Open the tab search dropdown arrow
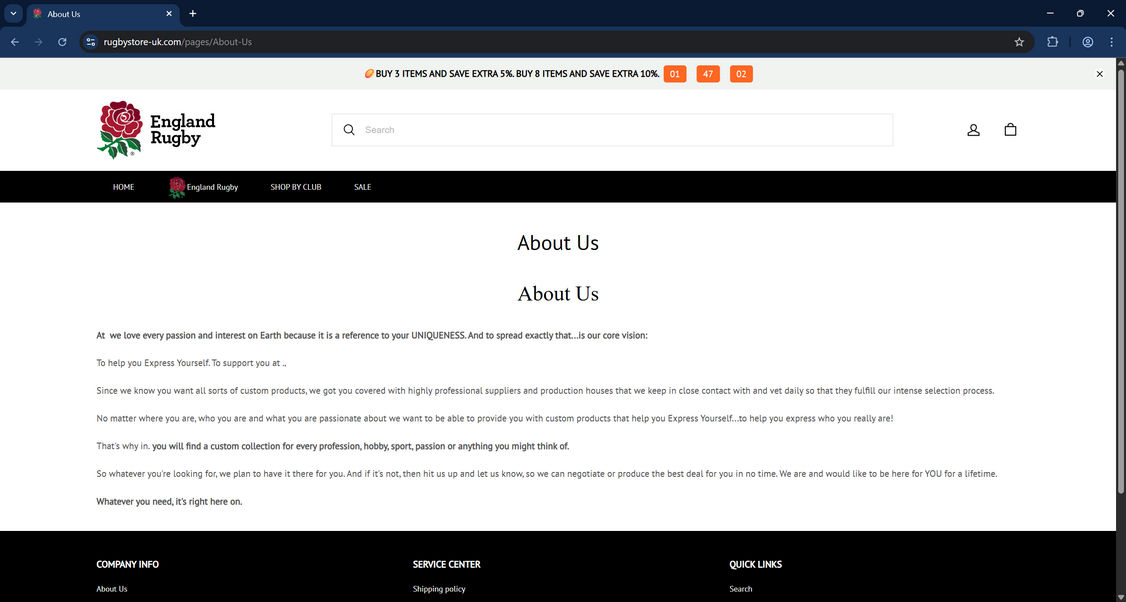 13,14
